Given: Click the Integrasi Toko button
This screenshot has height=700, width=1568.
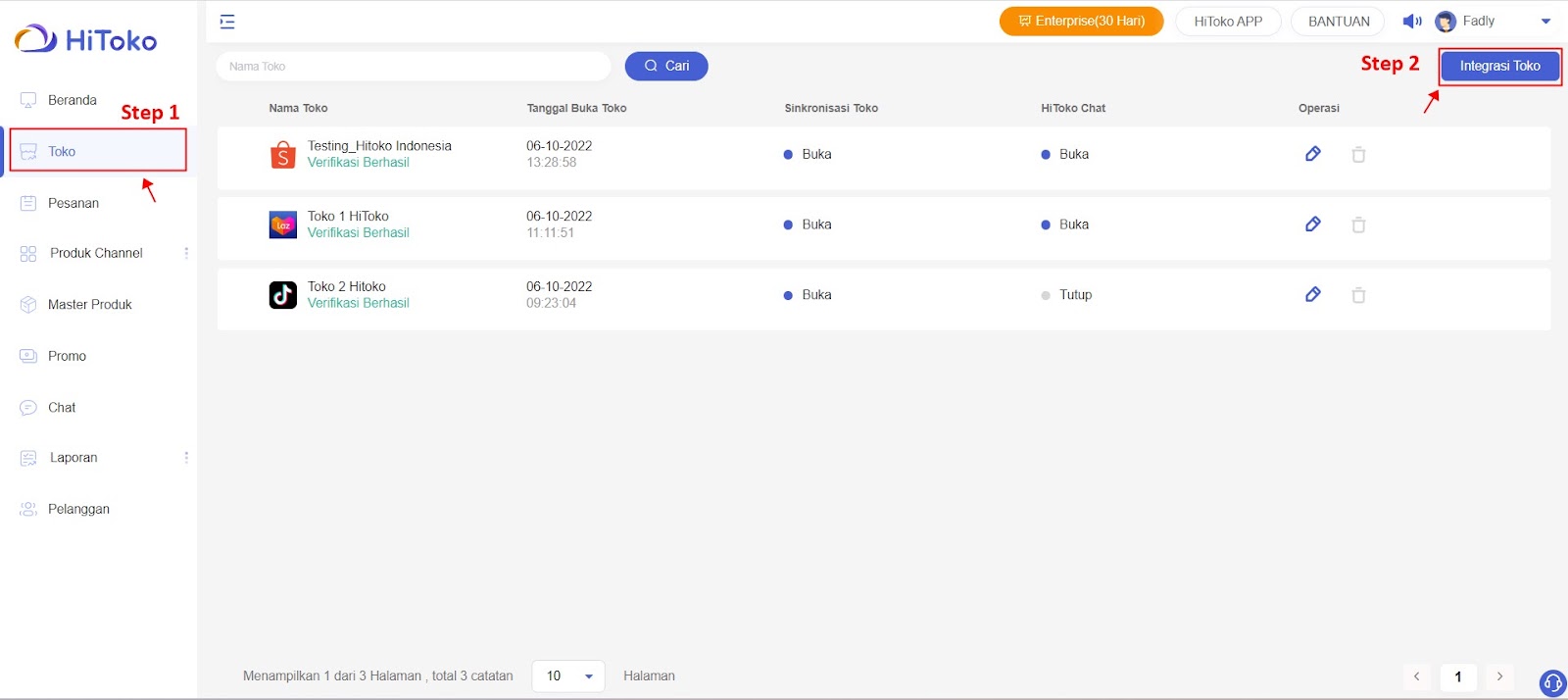Looking at the screenshot, I should pos(1499,66).
